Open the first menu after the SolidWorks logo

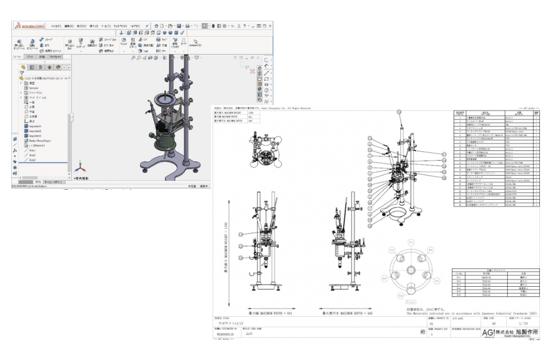(56, 26)
